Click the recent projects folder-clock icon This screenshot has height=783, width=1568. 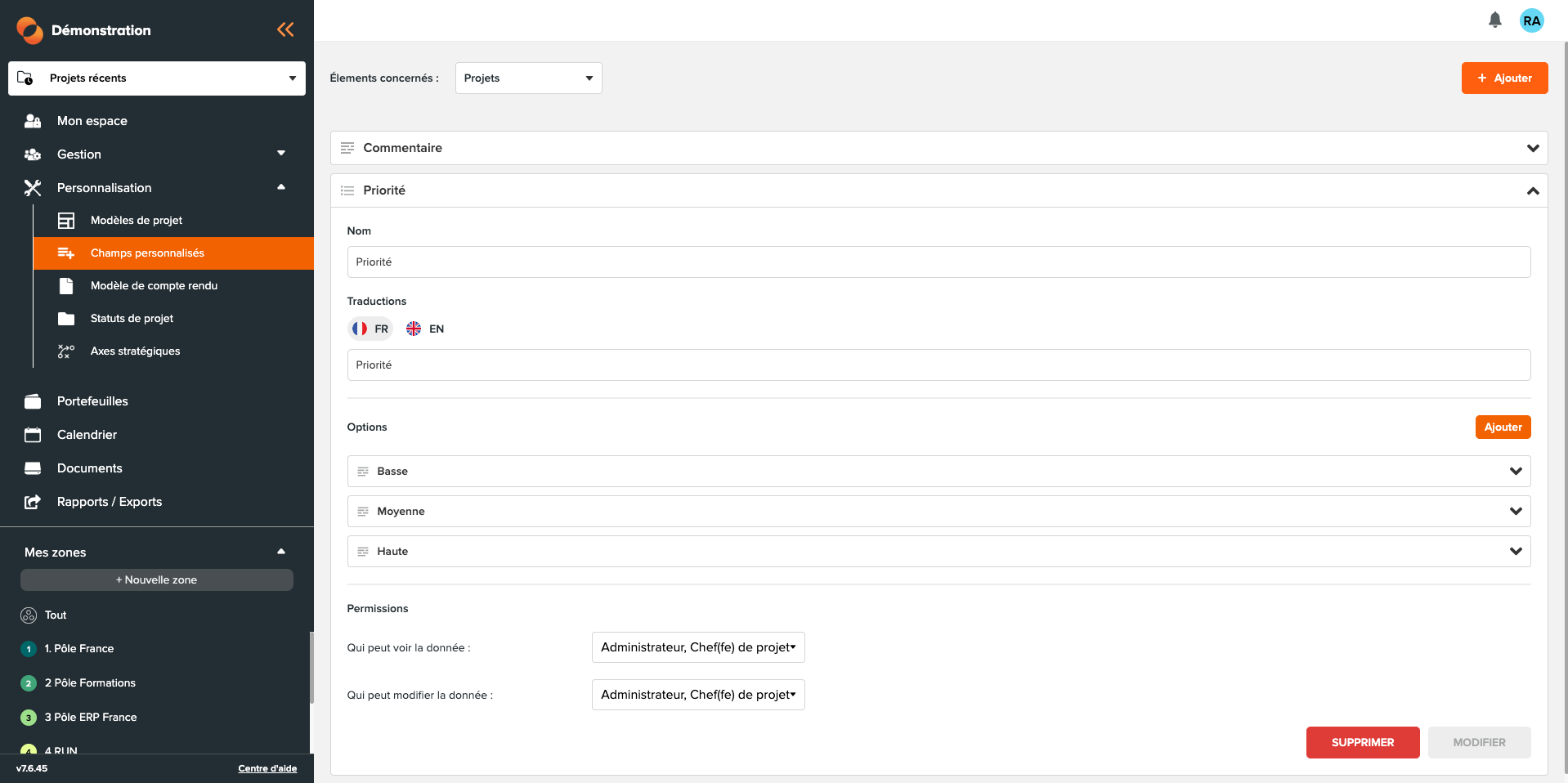pos(25,78)
